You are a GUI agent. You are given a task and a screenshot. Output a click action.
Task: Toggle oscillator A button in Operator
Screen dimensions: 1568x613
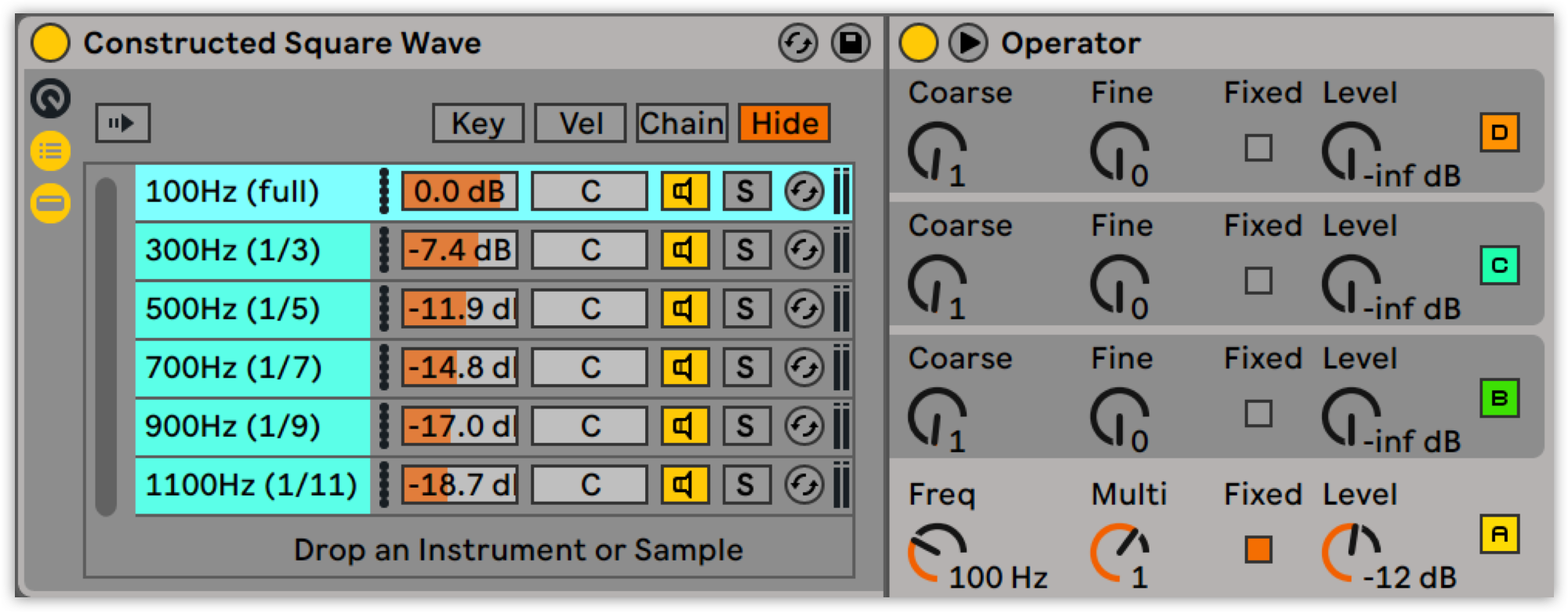(1500, 535)
